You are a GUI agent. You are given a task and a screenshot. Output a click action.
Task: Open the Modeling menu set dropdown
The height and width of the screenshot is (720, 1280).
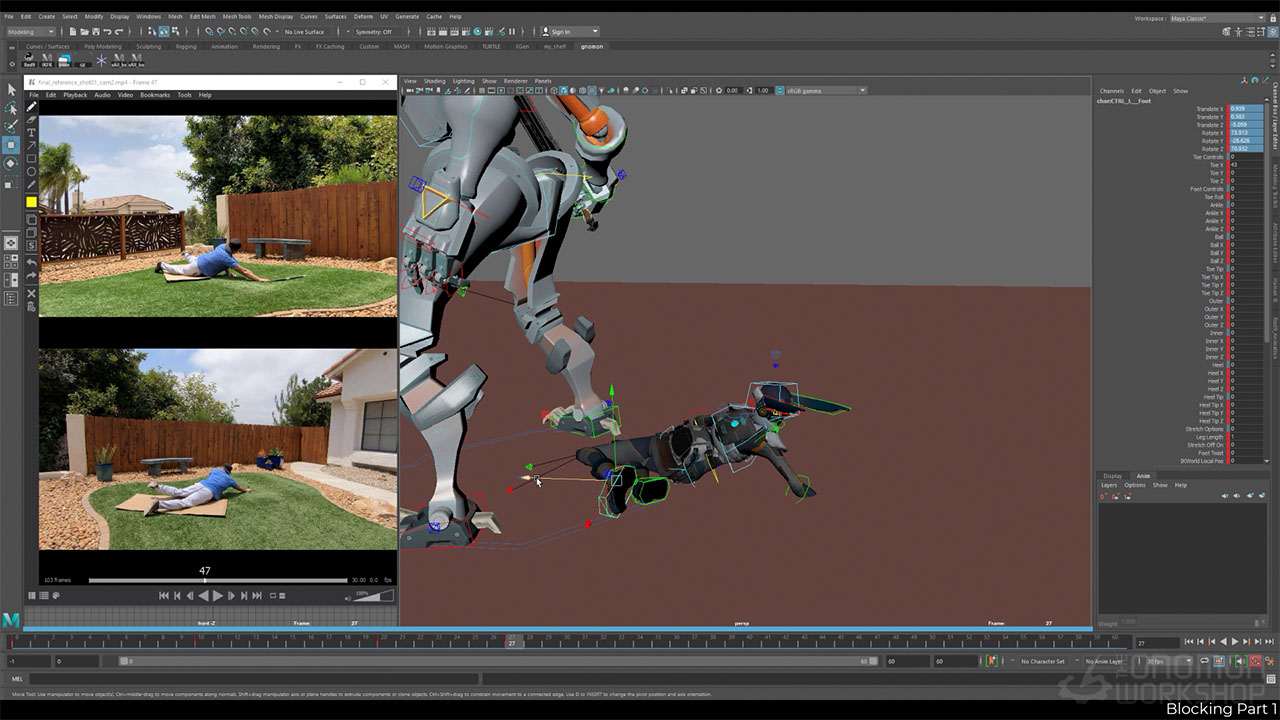(30, 32)
